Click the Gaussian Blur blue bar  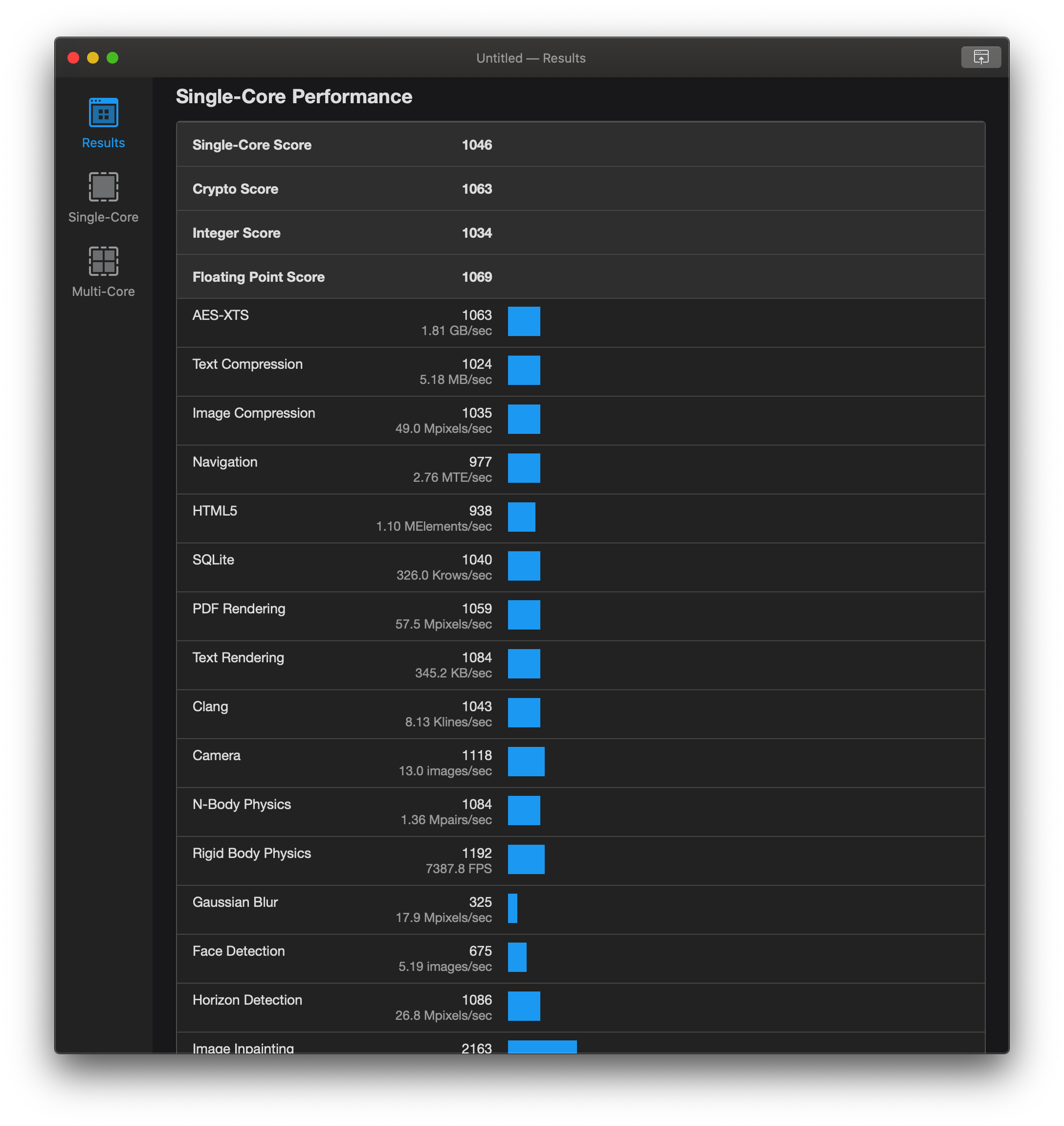pos(512,908)
